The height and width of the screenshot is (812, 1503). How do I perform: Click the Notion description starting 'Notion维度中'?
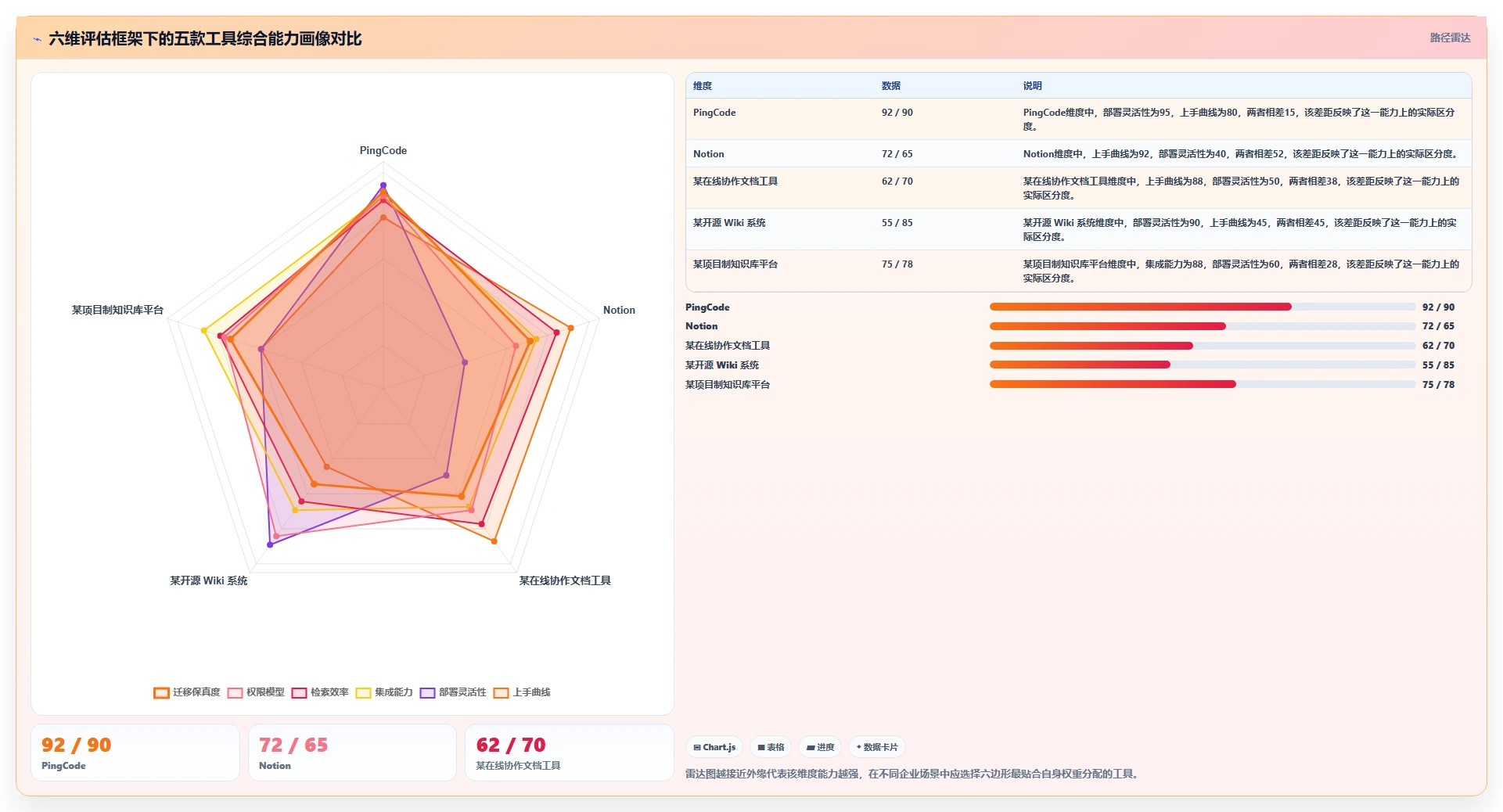click(x=1239, y=154)
